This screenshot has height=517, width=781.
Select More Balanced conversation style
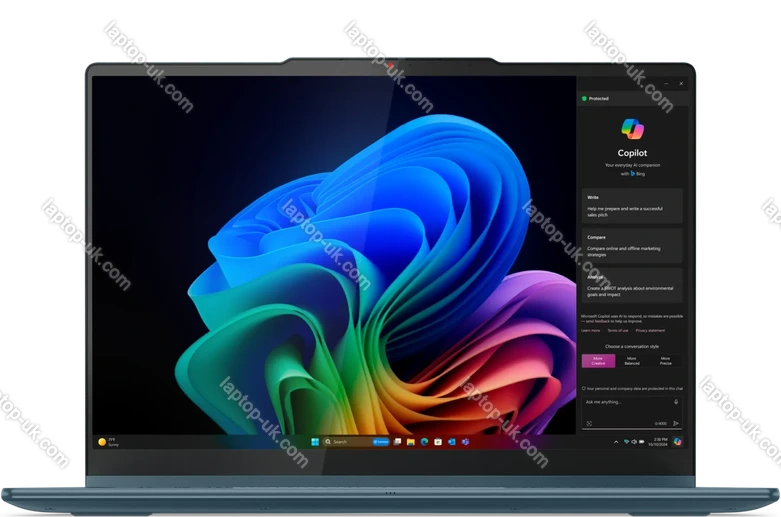(x=631, y=360)
